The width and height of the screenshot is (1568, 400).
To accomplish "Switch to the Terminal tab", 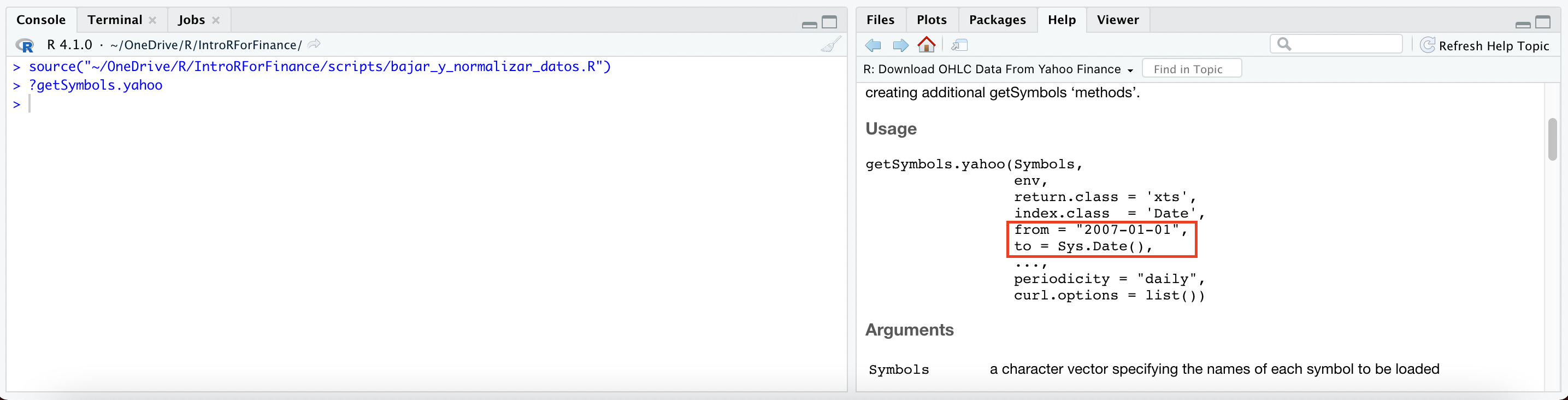I will coord(115,20).
